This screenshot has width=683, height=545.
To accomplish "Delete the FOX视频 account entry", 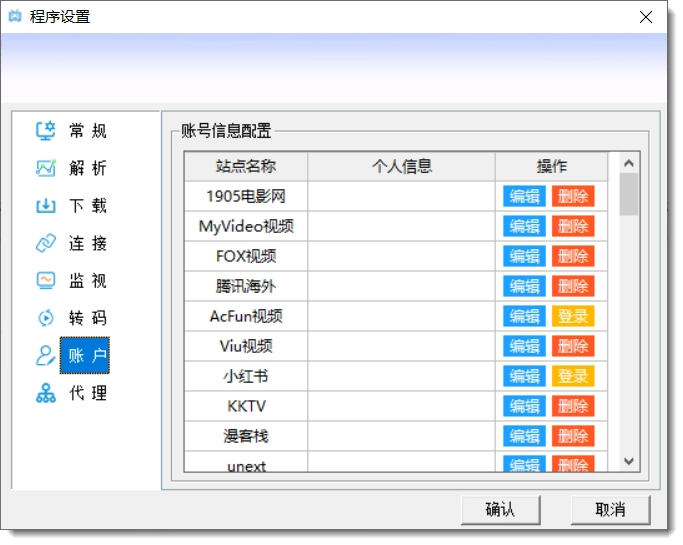I will (573, 256).
